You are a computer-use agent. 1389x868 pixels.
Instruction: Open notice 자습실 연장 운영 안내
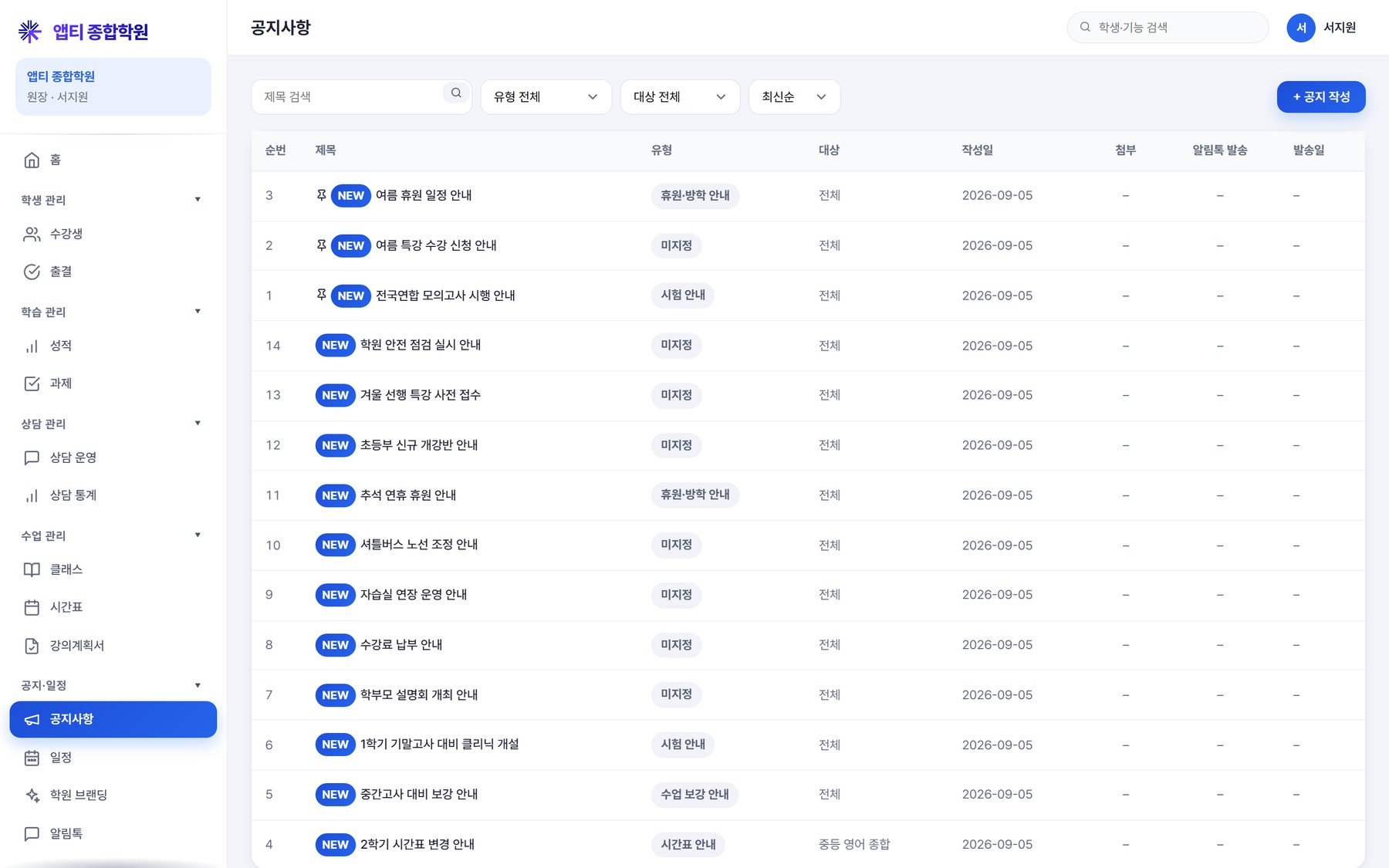(413, 594)
